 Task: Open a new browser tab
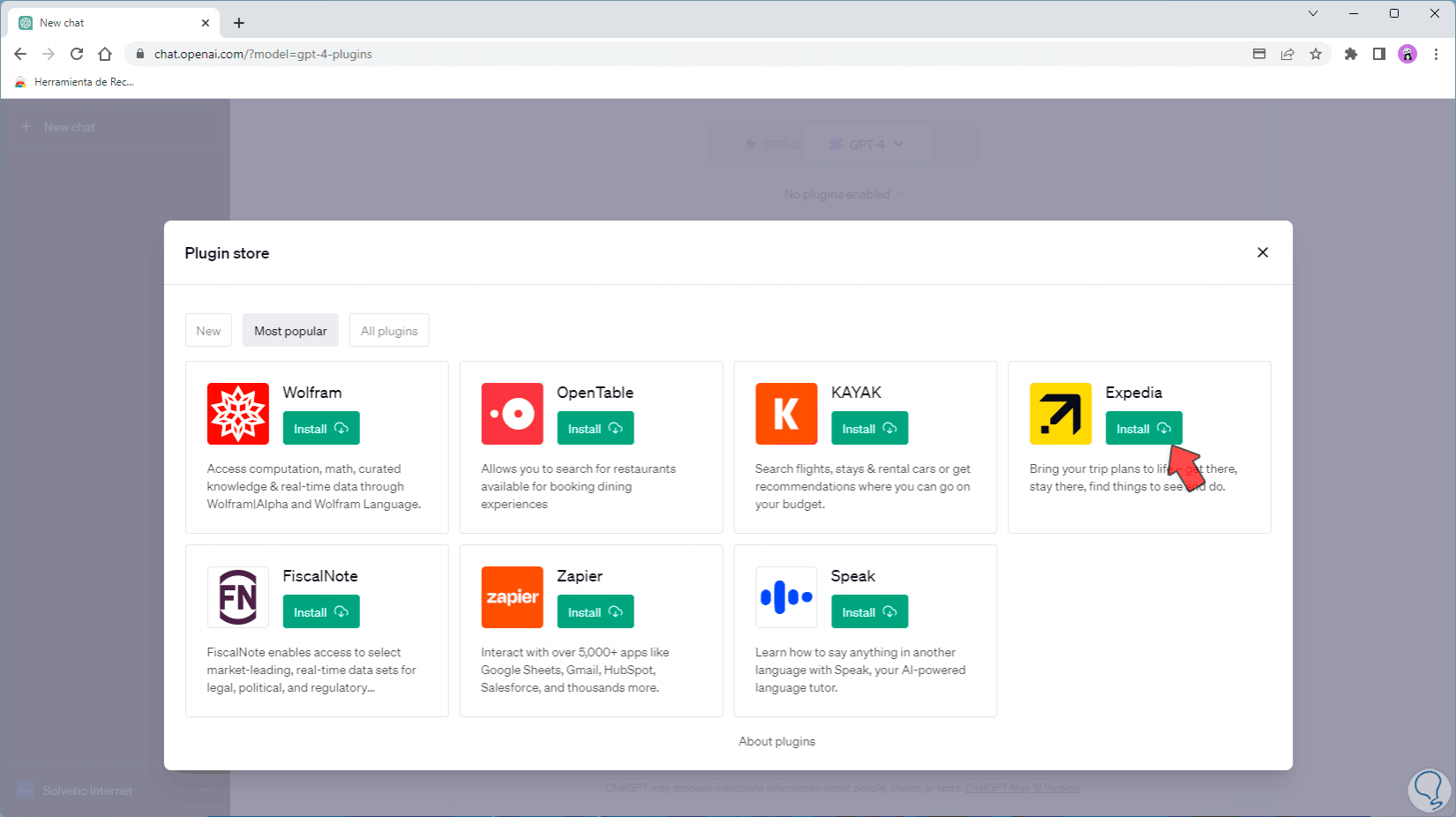click(x=239, y=23)
